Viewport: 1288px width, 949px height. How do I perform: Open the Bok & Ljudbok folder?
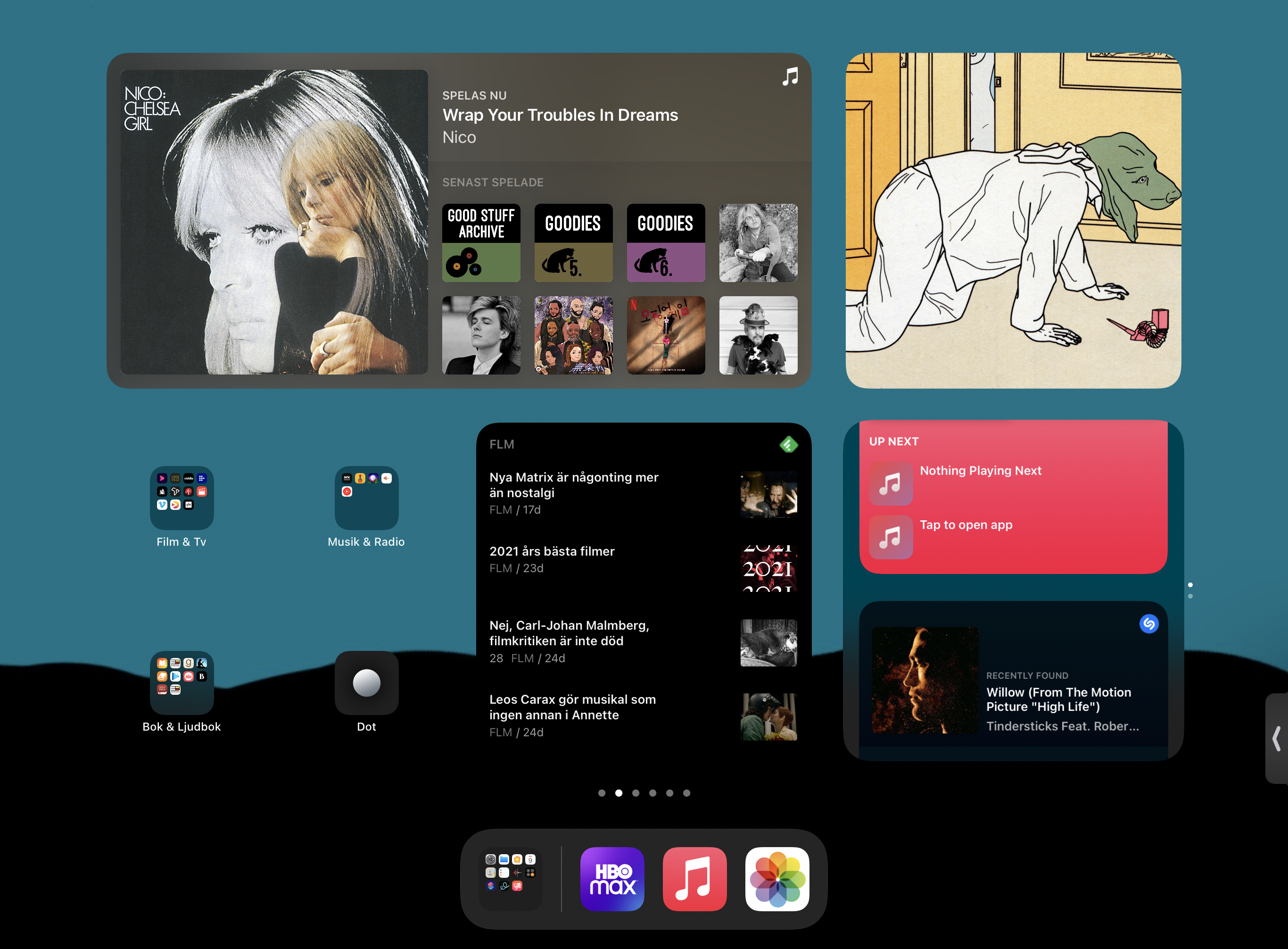click(182, 683)
